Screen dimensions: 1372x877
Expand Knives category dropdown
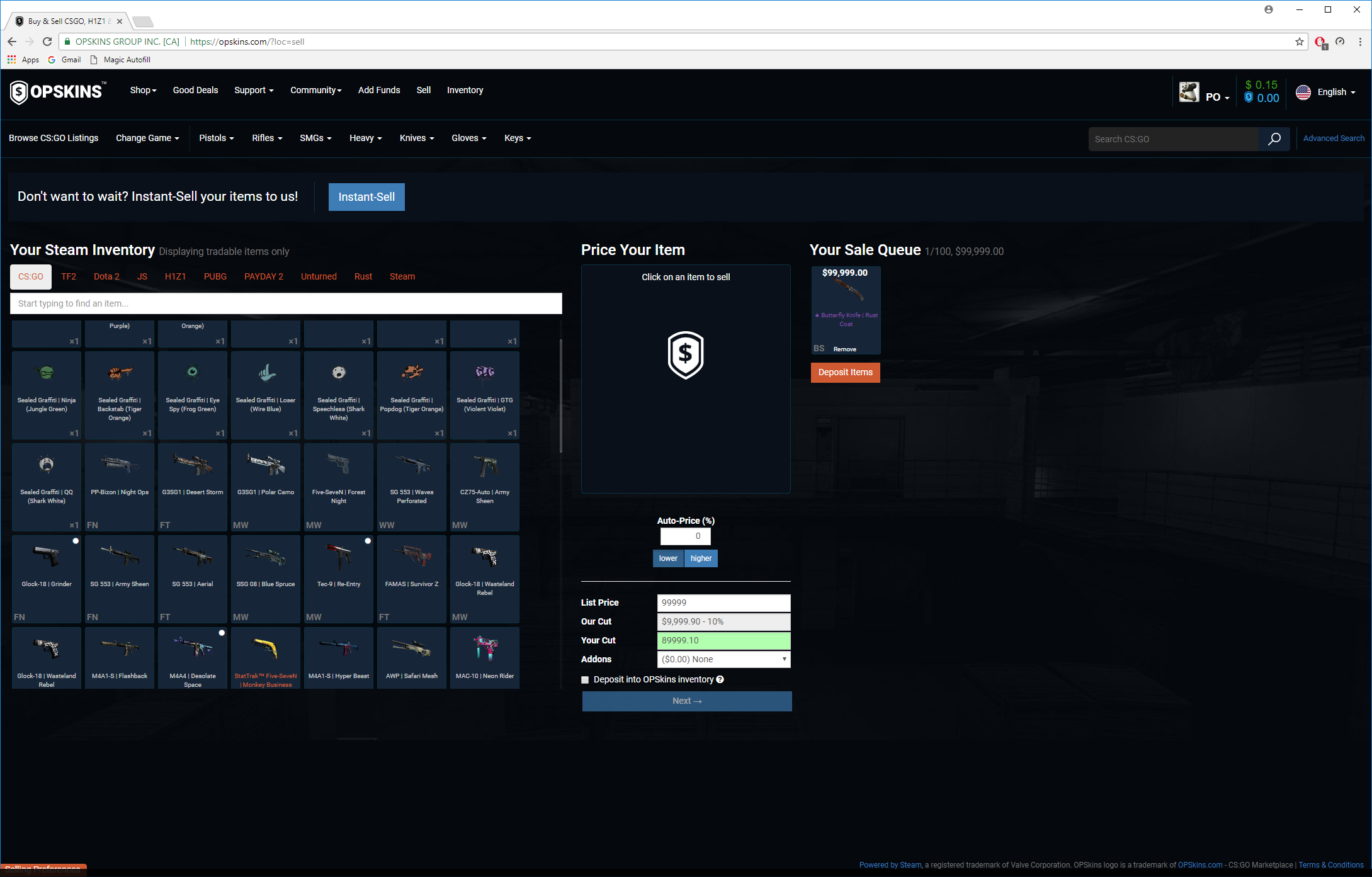pos(417,138)
